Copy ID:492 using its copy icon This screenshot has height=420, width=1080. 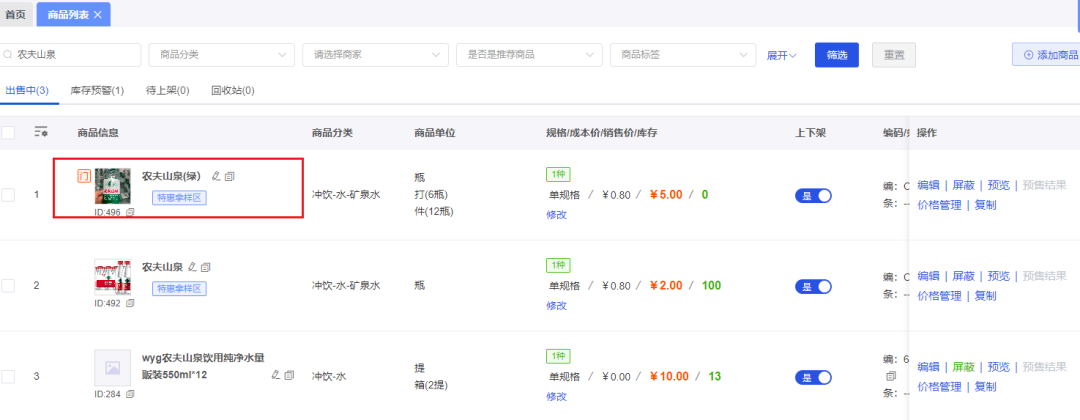tap(130, 303)
